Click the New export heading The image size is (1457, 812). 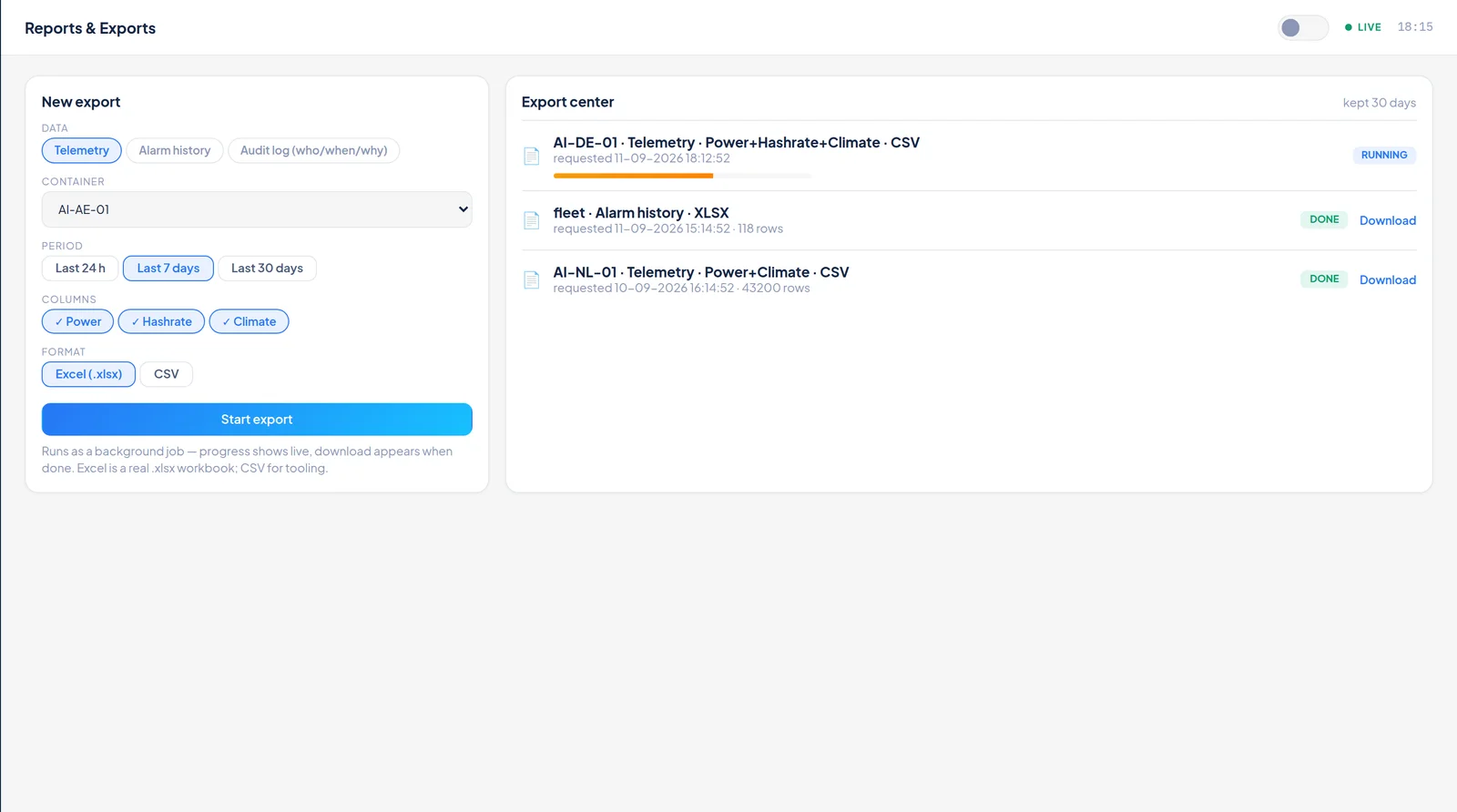[x=81, y=102]
